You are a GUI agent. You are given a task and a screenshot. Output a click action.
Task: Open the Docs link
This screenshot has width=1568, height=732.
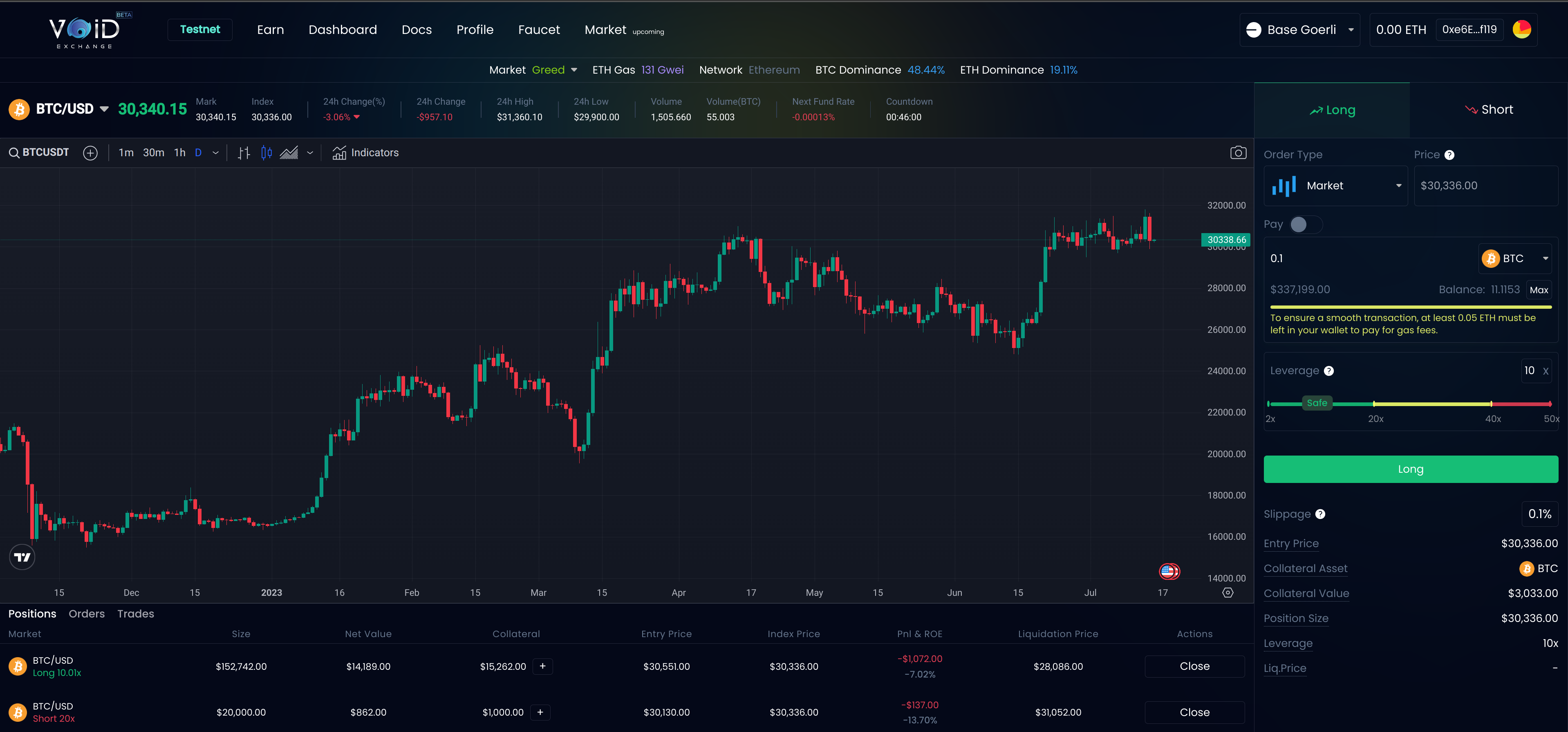pos(417,30)
